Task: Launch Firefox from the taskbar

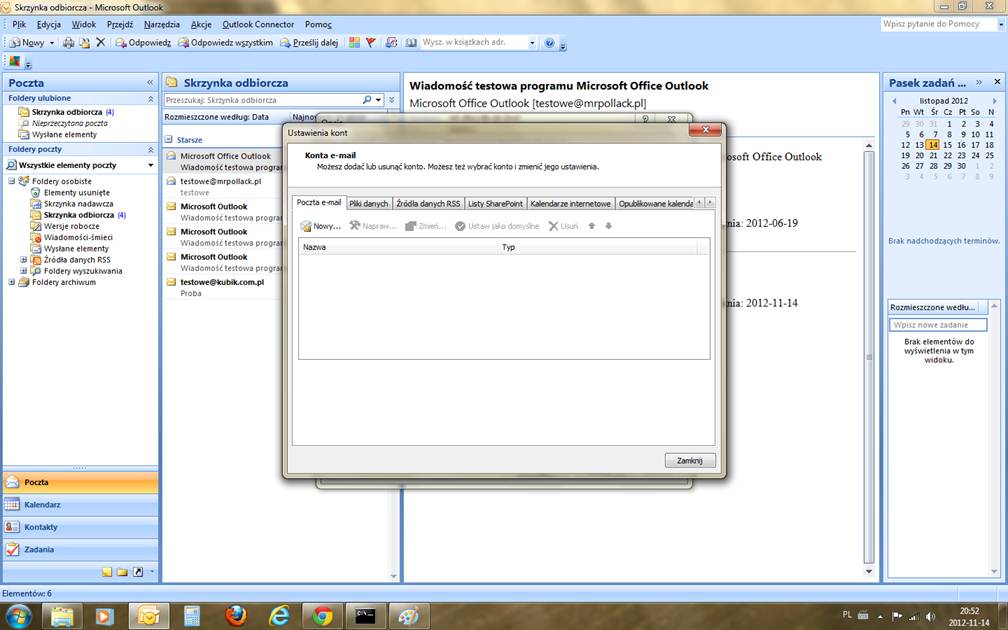Action: [236, 615]
